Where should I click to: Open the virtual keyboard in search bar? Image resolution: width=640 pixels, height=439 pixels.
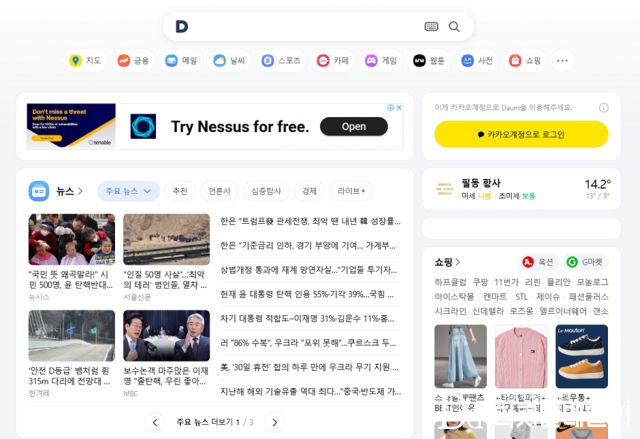(x=431, y=27)
